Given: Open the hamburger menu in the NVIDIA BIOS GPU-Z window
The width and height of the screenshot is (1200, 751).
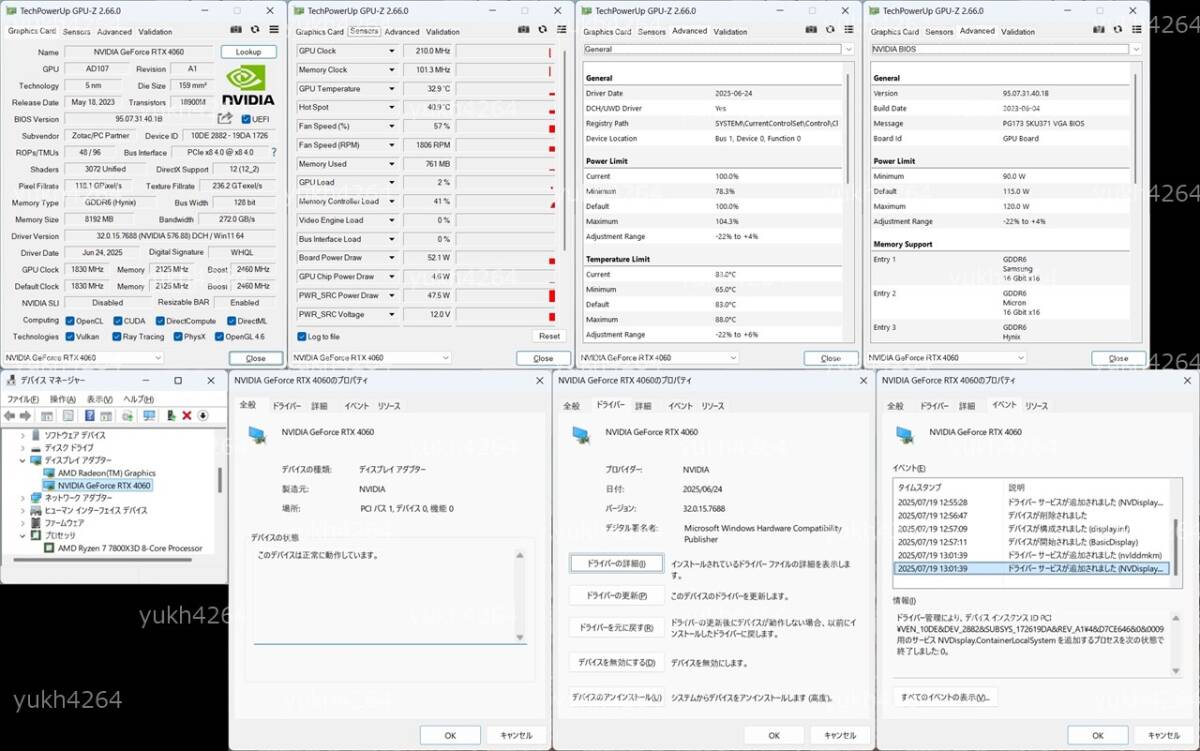Looking at the screenshot, I should coord(1136,30).
